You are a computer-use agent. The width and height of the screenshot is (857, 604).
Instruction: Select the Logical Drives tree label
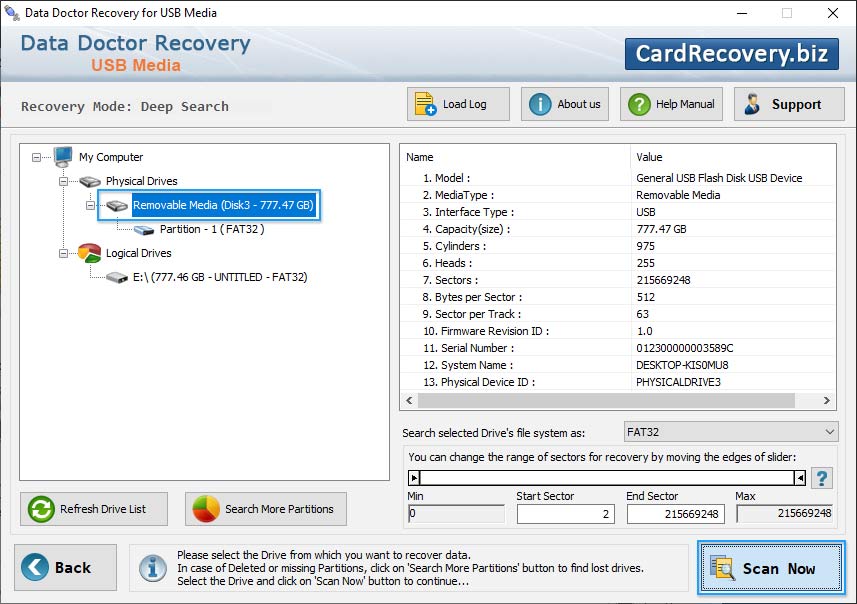(138, 253)
